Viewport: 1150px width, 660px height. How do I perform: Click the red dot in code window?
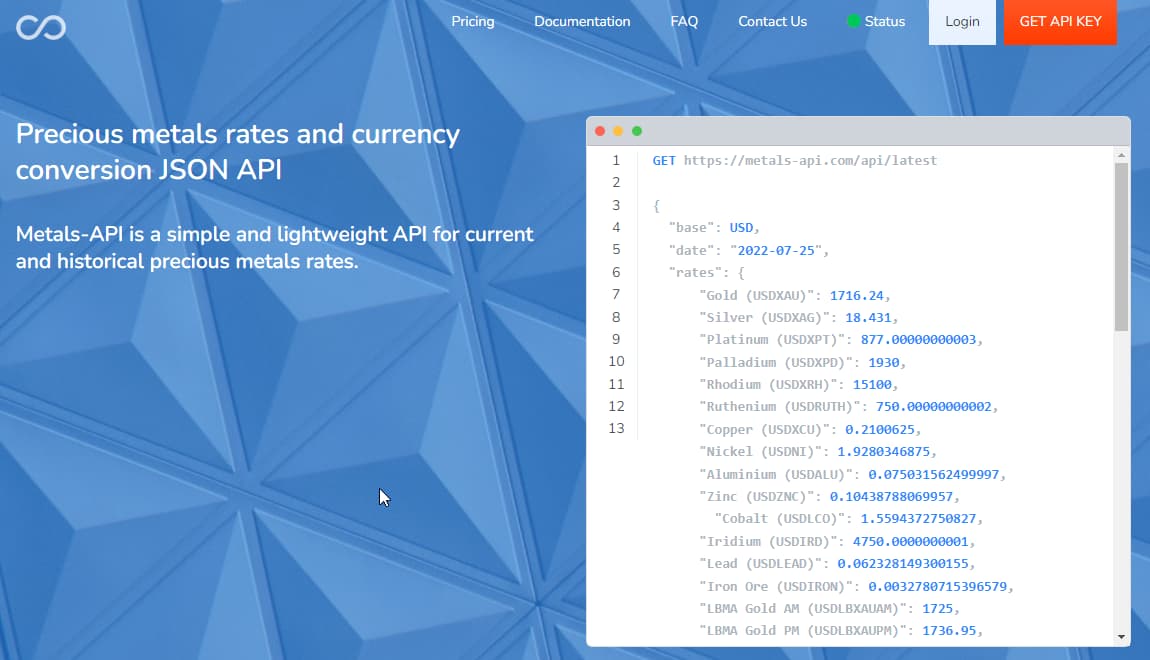pos(600,131)
